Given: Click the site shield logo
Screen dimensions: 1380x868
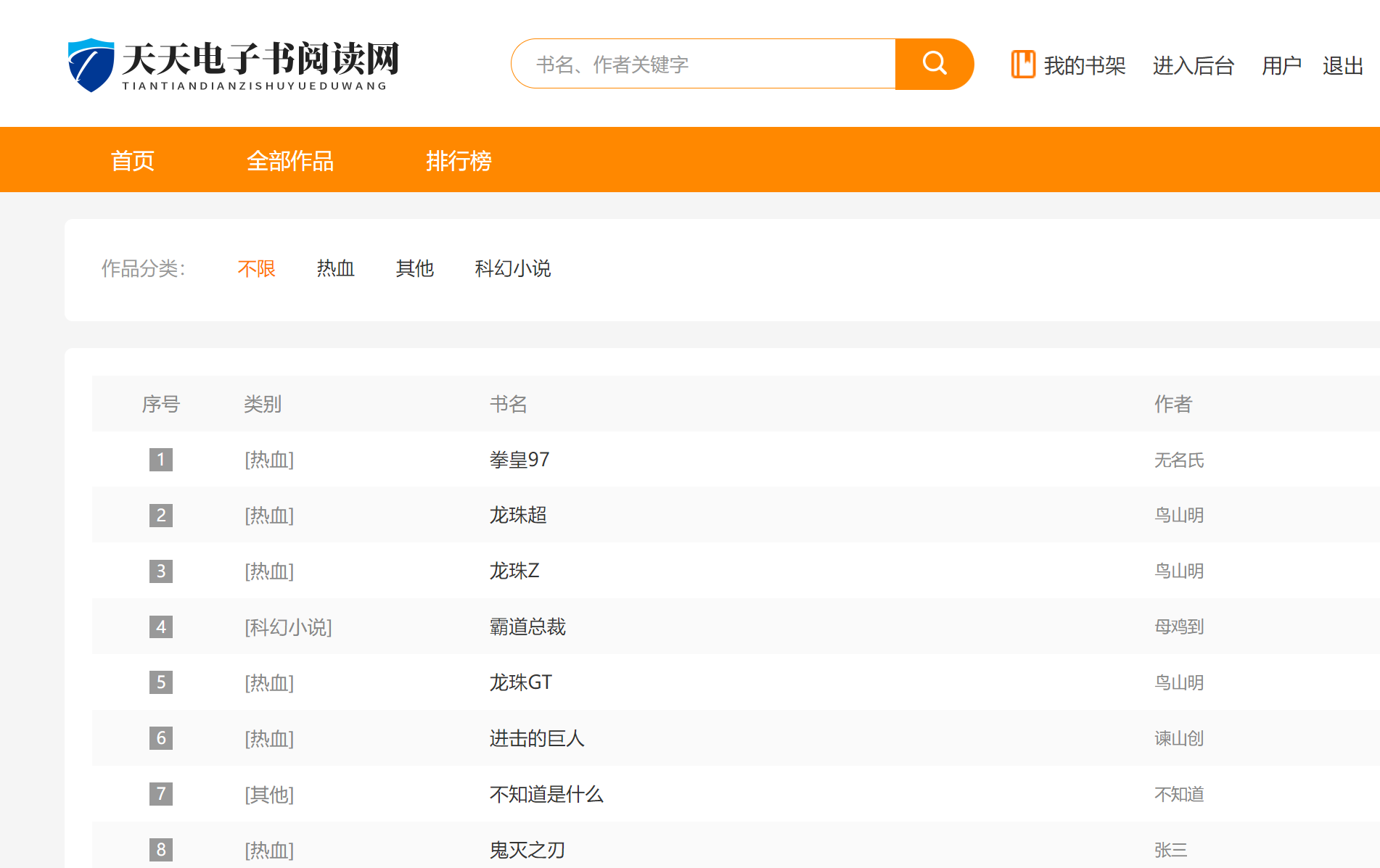Looking at the screenshot, I should pyautogui.click(x=91, y=65).
